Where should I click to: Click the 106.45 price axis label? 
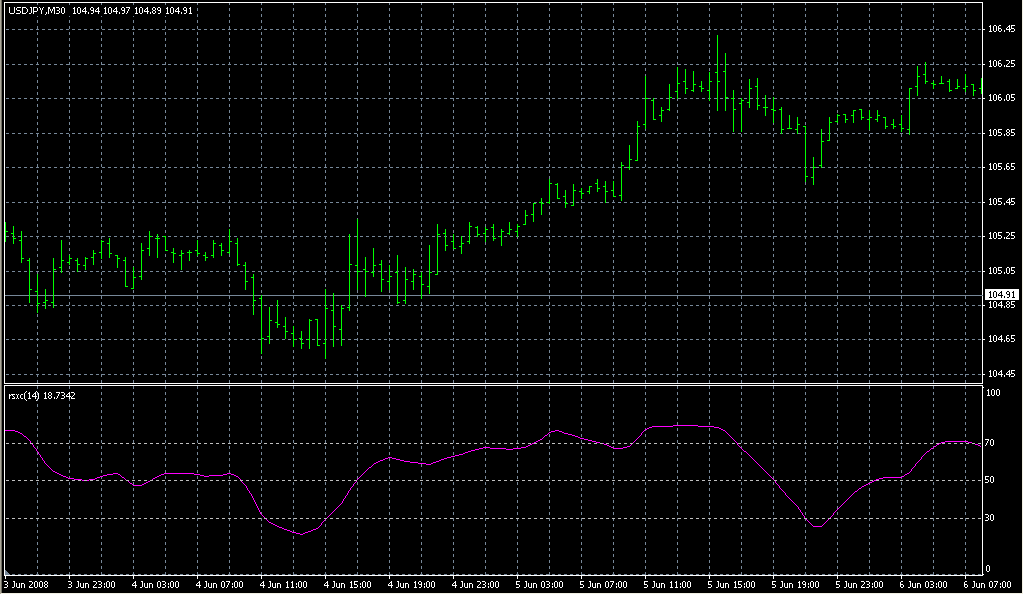point(1000,29)
